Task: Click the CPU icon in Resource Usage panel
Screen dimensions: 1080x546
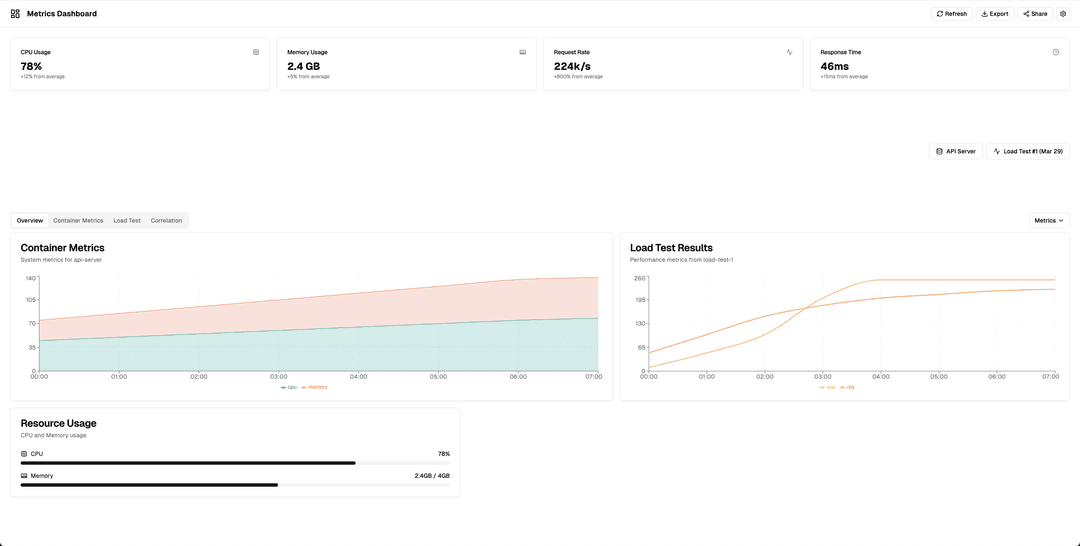Action: (x=24, y=454)
